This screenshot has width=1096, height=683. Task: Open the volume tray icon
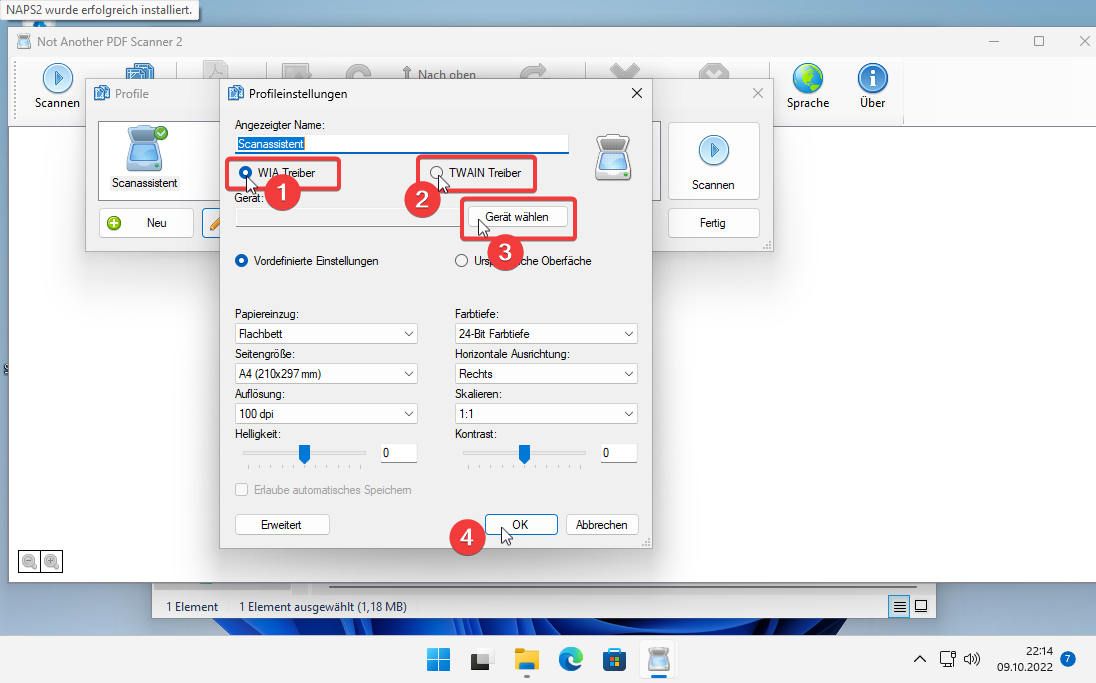click(x=972, y=659)
